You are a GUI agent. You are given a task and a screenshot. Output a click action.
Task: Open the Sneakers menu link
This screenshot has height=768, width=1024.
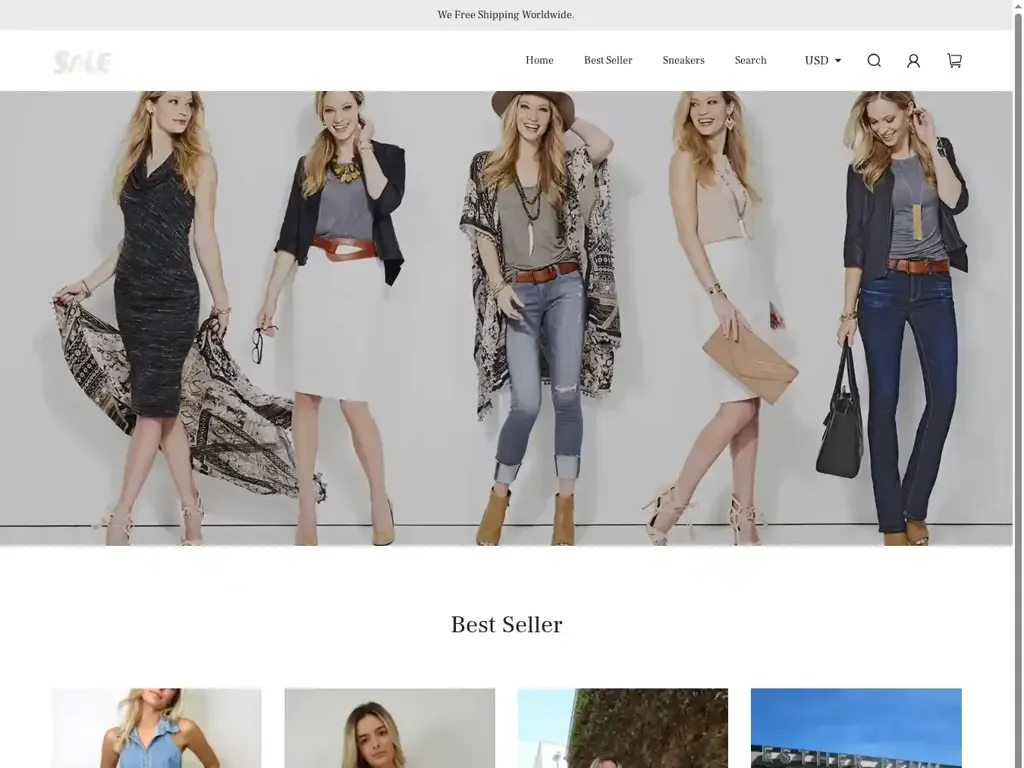[x=683, y=61]
